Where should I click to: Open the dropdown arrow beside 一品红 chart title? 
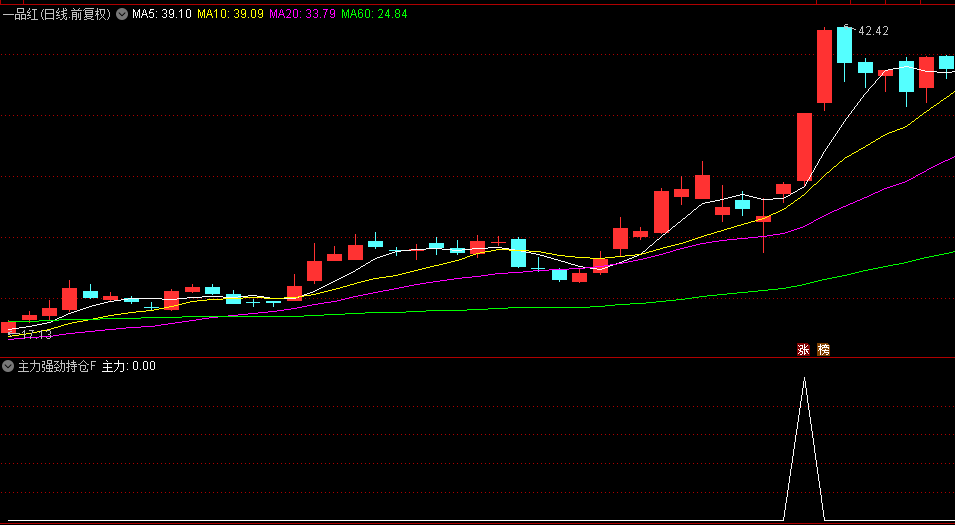pyautogui.click(x=122, y=13)
